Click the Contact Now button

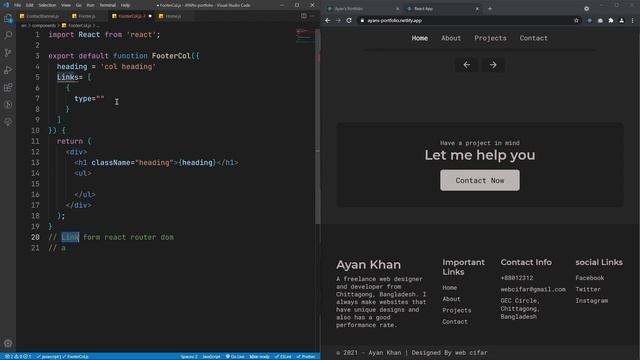tap(480, 180)
